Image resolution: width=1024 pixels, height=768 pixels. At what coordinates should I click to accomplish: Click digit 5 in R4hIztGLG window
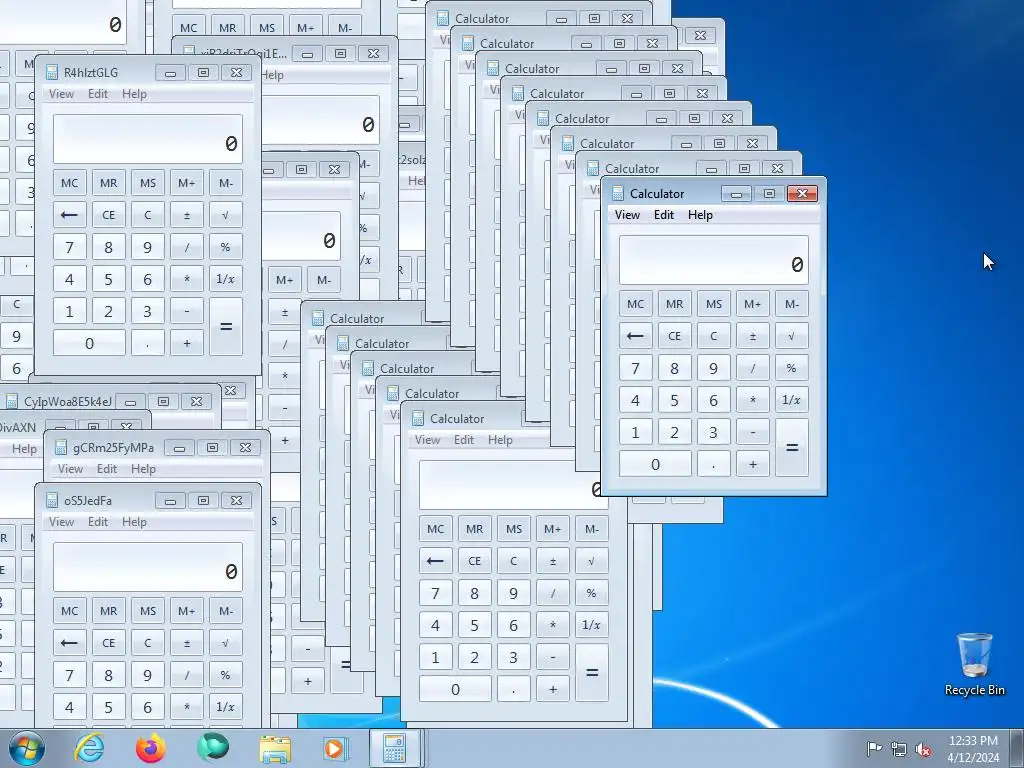pyautogui.click(x=108, y=279)
